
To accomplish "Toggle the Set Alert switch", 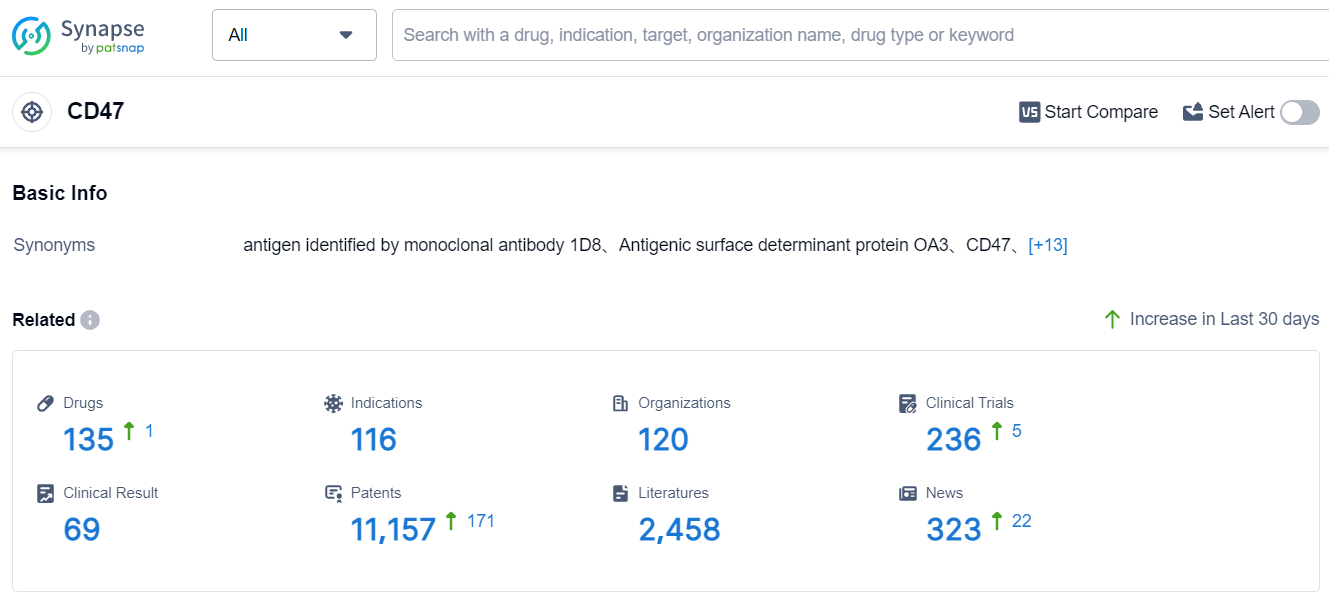I will point(1300,112).
